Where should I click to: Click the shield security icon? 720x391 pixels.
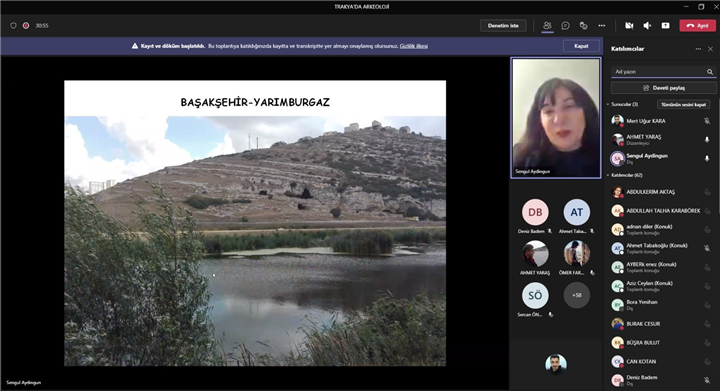(13, 26)
